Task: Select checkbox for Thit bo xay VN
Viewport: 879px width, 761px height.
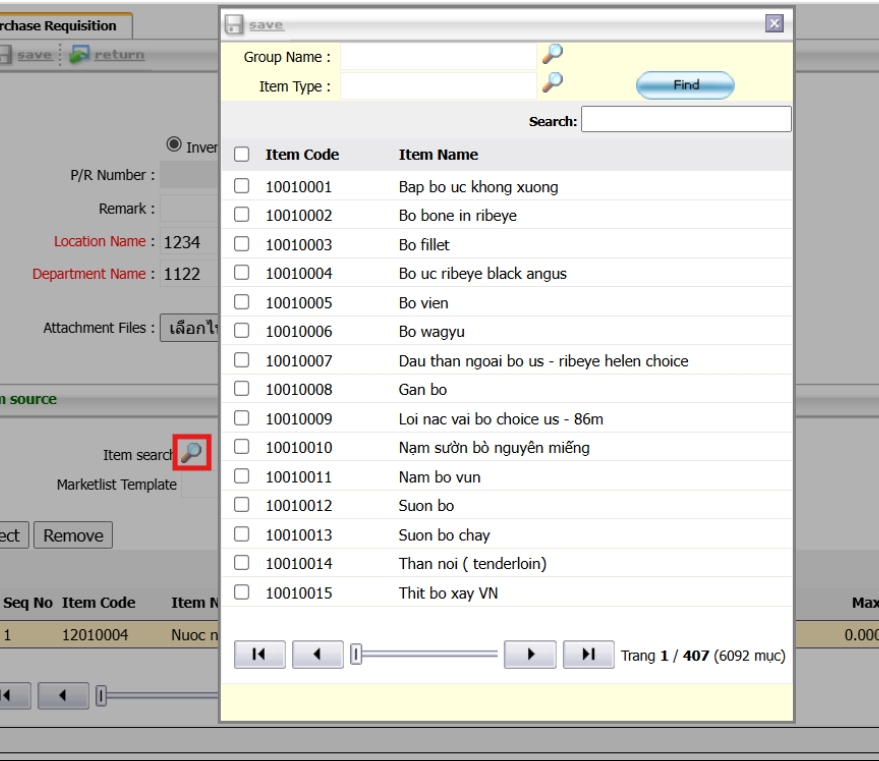Action: tap(241, 593)
